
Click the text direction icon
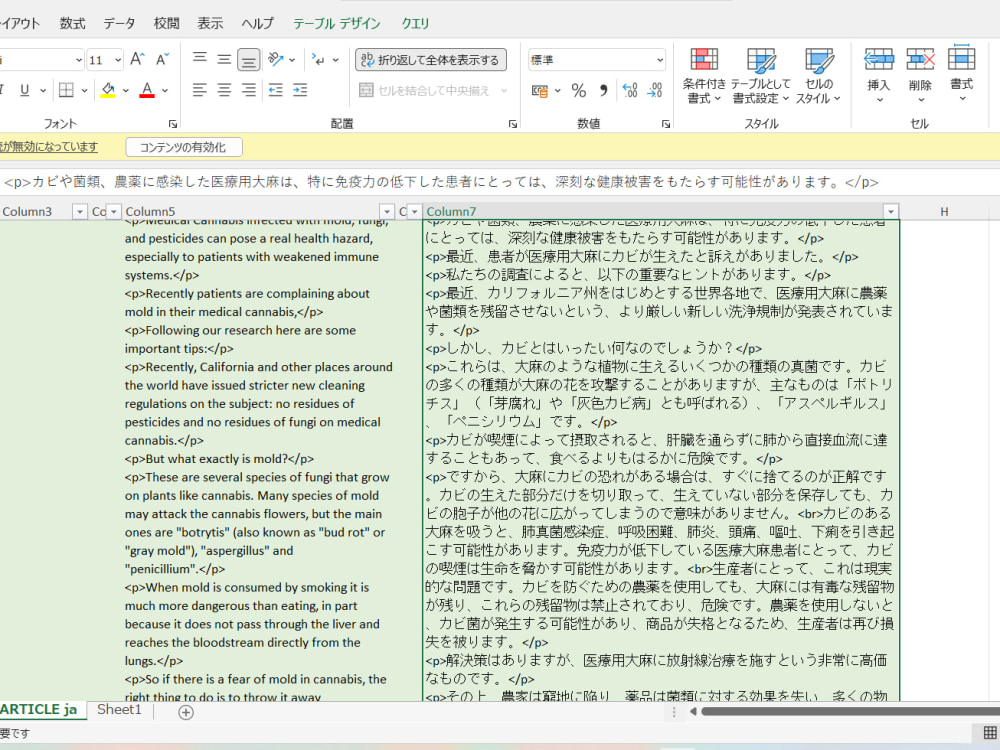318,59
